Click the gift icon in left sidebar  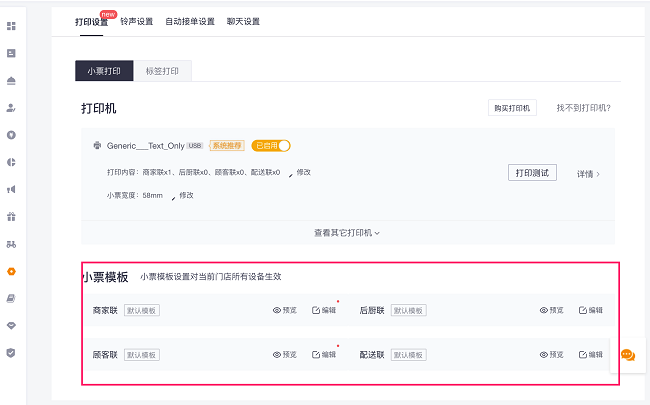pos(11,216)
